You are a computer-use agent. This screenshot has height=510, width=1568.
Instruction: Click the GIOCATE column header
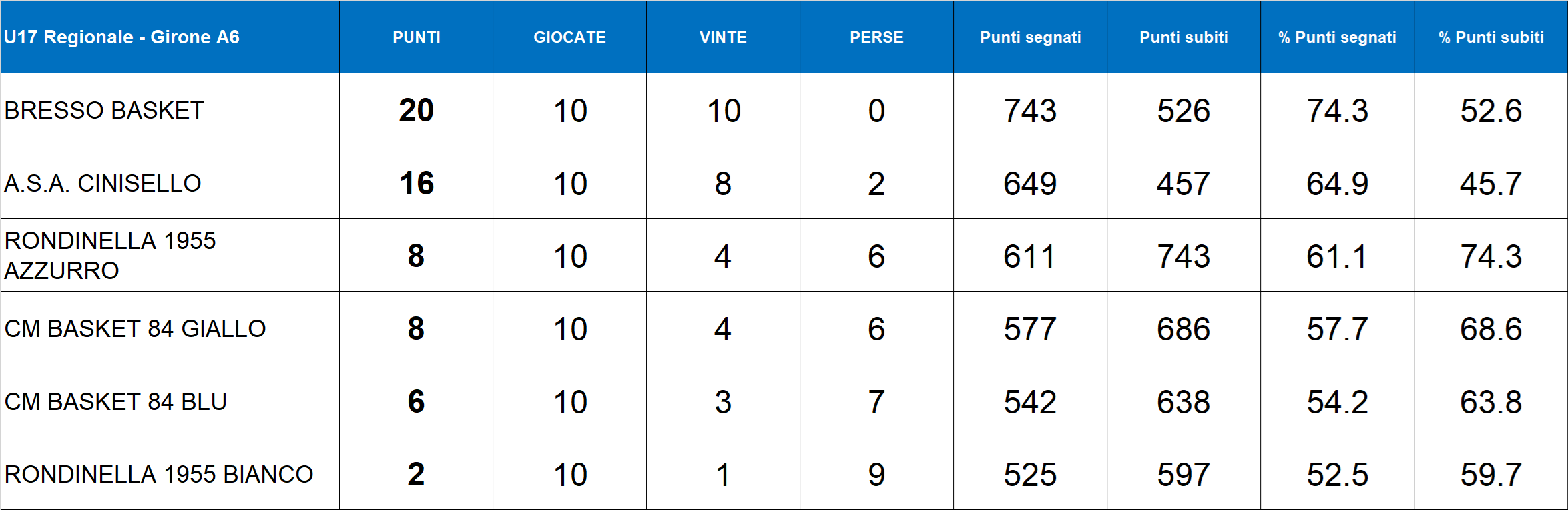(x=569, y=37)
